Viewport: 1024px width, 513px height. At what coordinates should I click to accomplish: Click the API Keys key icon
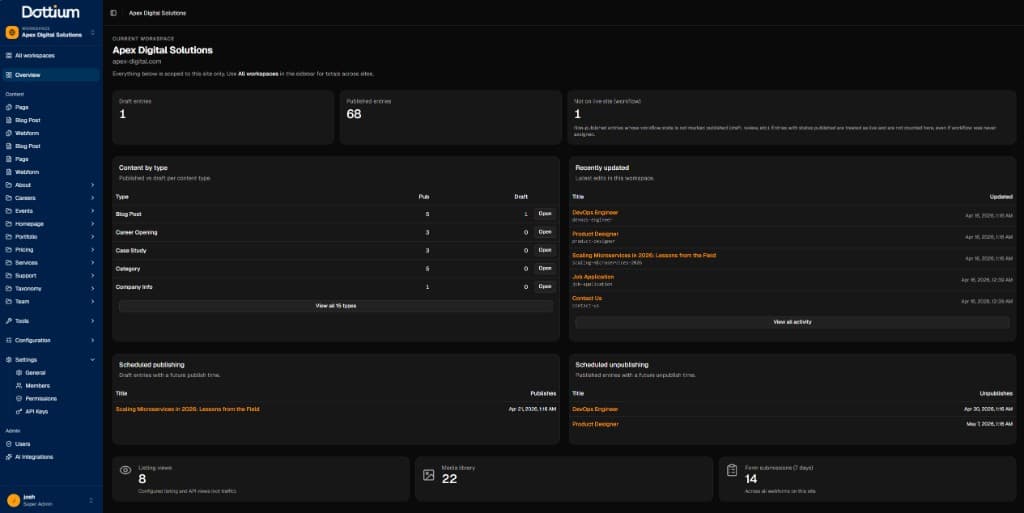tap(18, 411)
